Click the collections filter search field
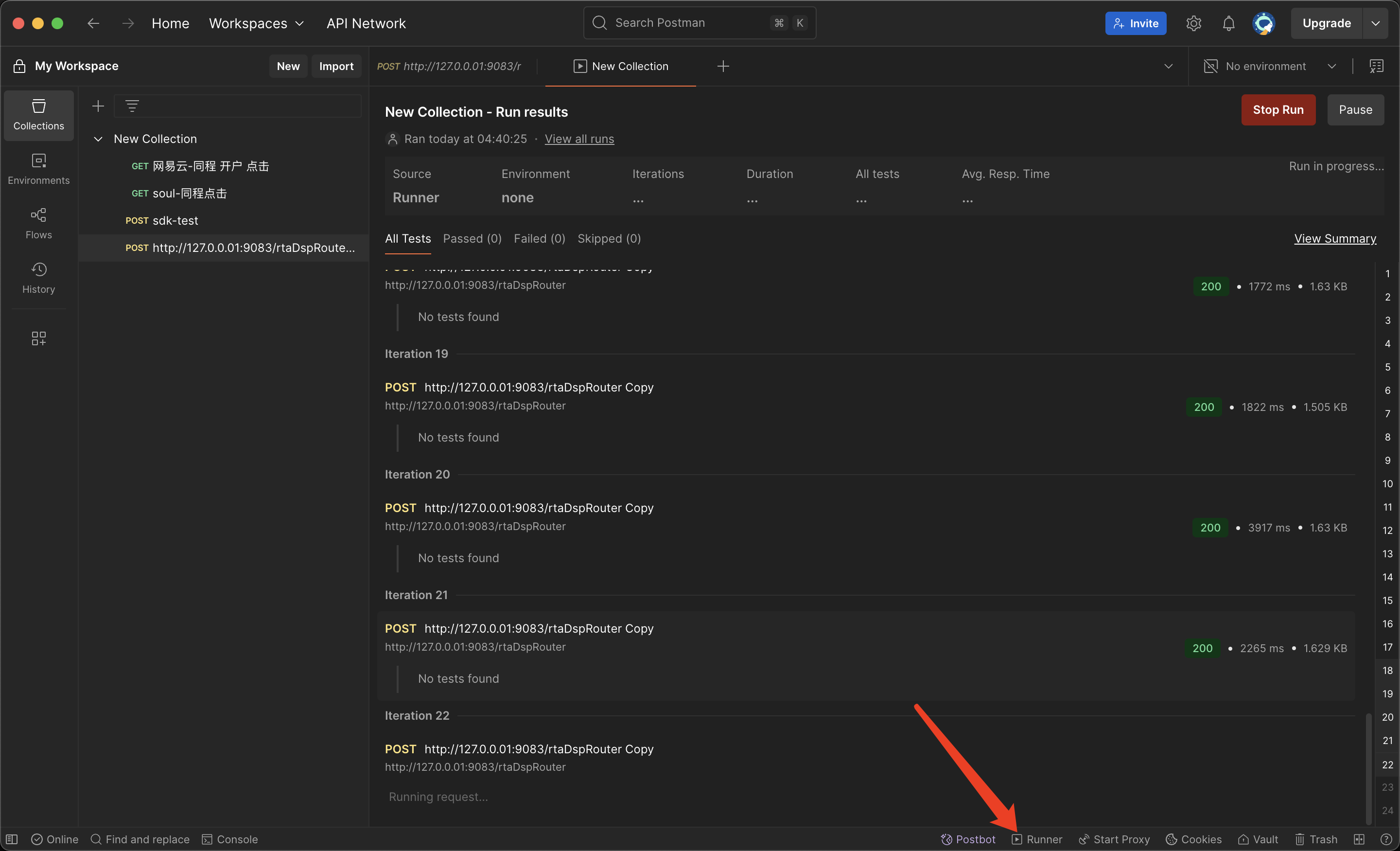This screenshot has width=1400, height=851. click(x=238, y=106)
